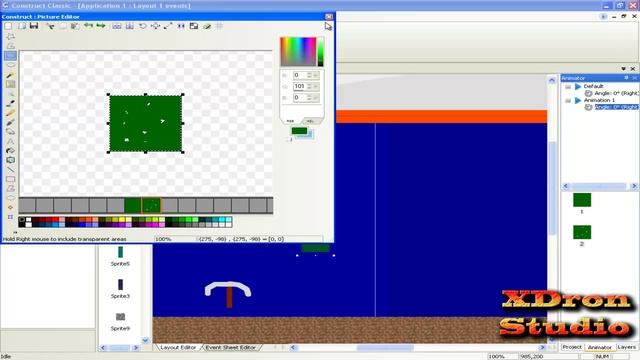Pick the yellow swatch in the palette
640x360 pixels.
(x=122, y=220)
